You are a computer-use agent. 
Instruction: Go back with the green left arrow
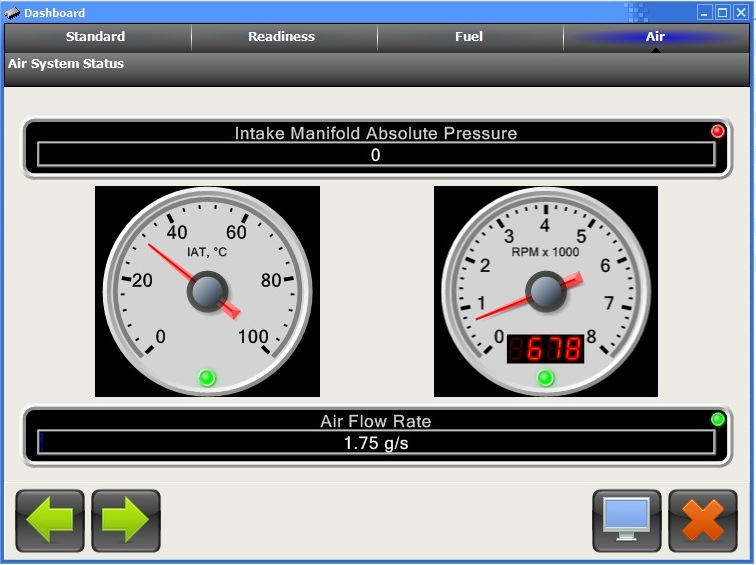coord(50,521)
